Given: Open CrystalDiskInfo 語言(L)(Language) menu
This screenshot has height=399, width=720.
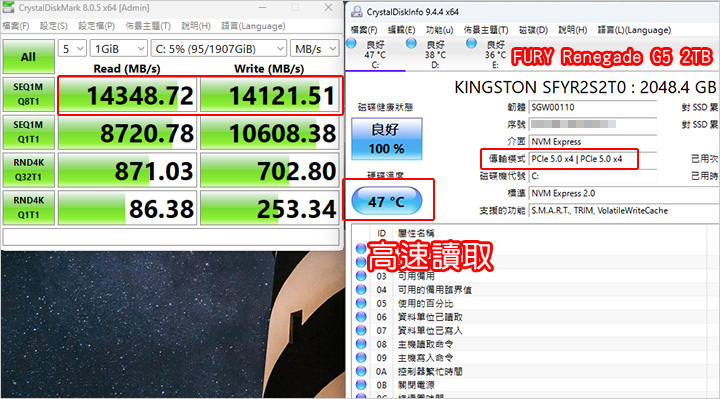Looking at the screenshot, I should pyautogui.click(x=634, y=30).
